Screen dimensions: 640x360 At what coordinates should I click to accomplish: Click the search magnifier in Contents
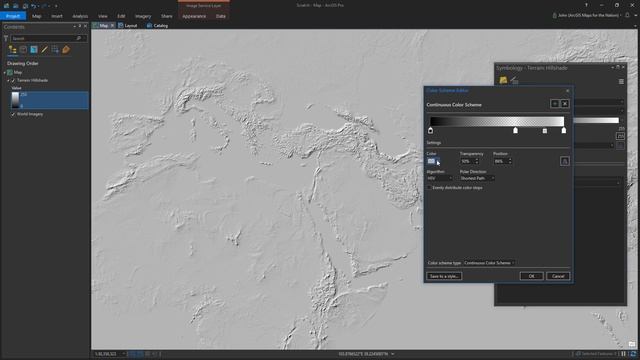pyautogui.click(x=79, y=38)
